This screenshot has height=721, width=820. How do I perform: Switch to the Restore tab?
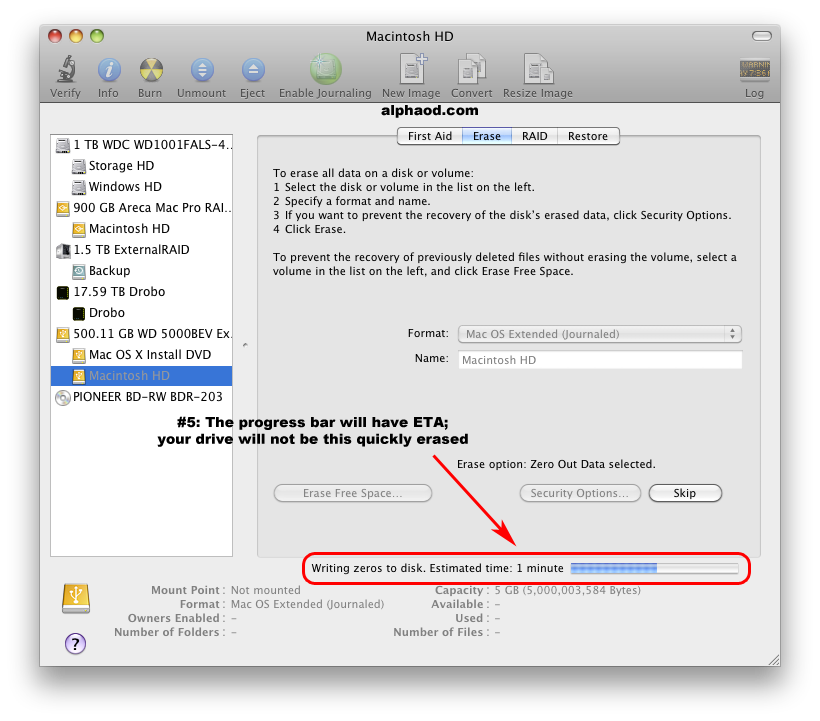click(x=588, y=136)
